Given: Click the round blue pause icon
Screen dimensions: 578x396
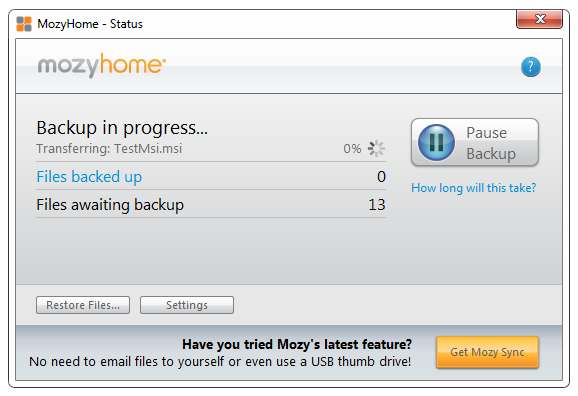Looking at the screenshot, I should 436,142.
